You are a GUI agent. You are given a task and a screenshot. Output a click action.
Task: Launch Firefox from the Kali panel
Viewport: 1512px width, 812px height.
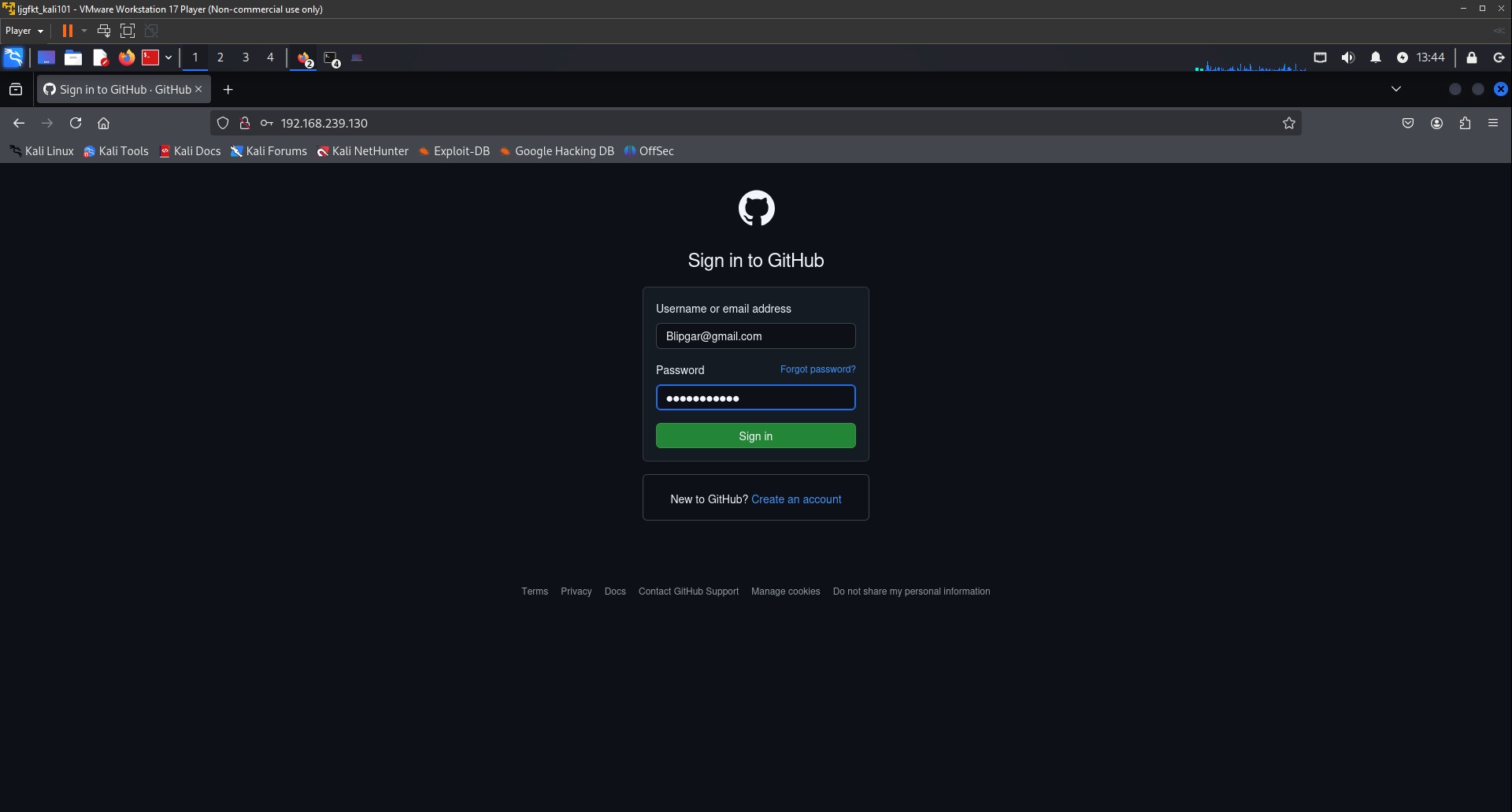click(x=126, y=57)
